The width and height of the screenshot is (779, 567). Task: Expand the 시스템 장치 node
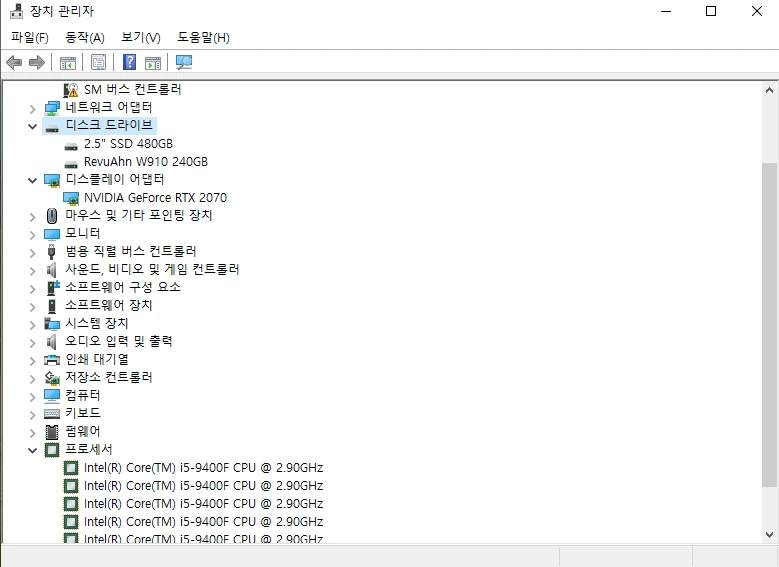click(32, 325)
